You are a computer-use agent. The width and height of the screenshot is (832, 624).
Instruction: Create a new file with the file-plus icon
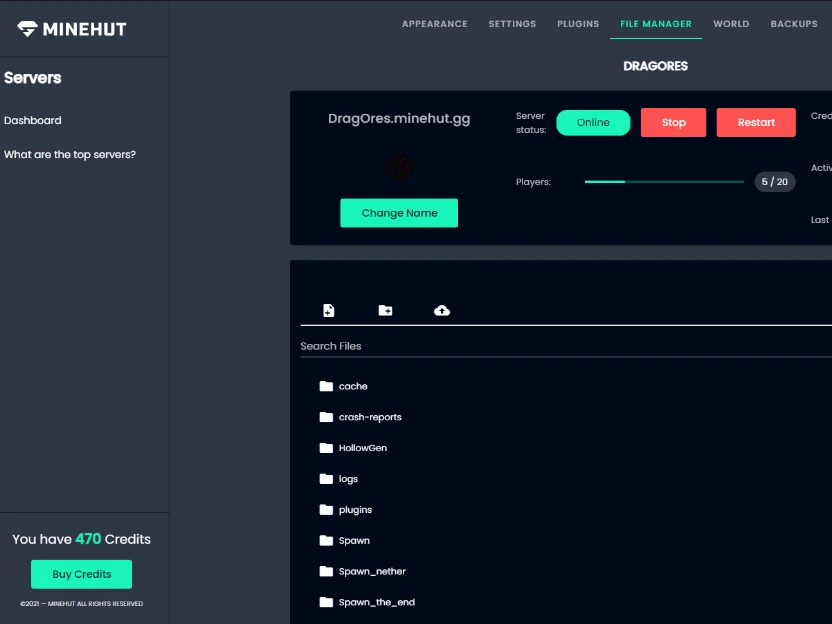(329, 310)
